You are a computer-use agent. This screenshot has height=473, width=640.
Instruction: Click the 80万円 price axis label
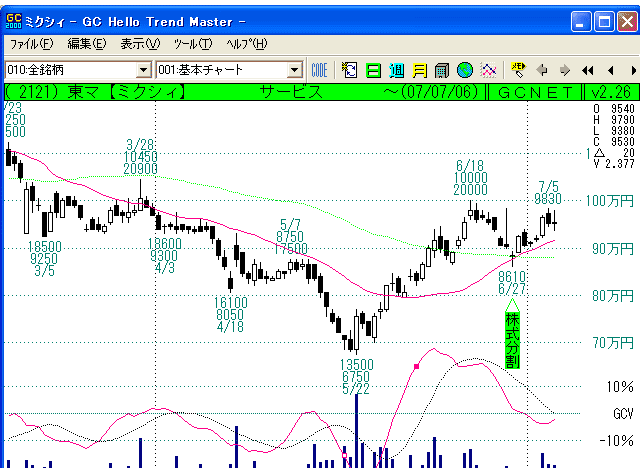612,295
